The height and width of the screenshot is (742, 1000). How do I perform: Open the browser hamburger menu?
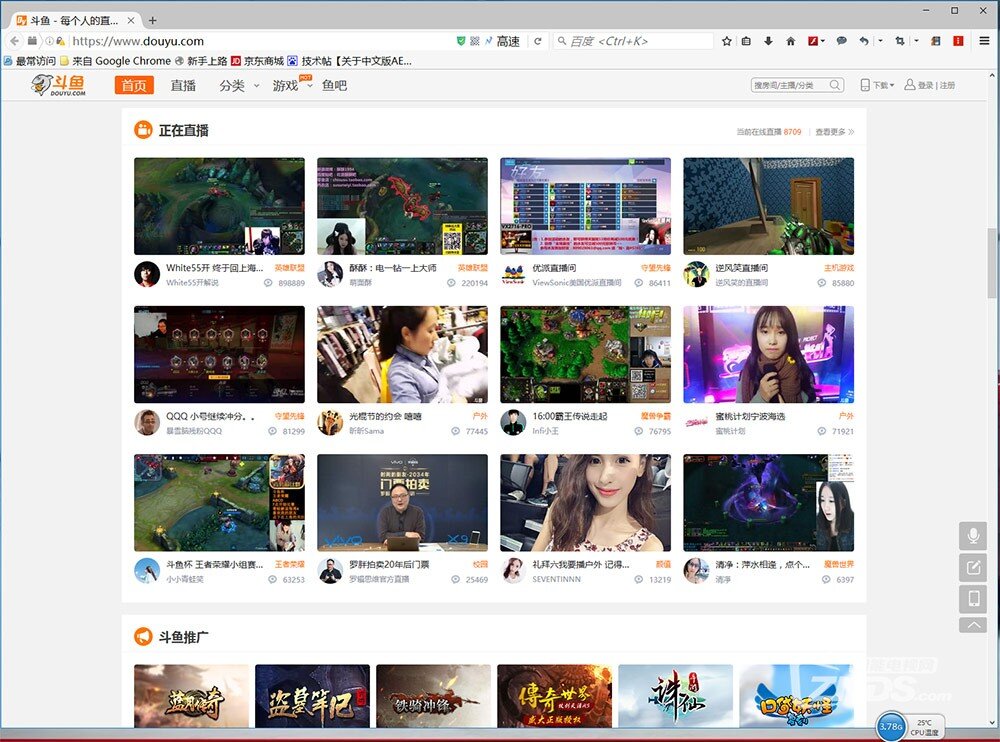(x=984, y=41)
